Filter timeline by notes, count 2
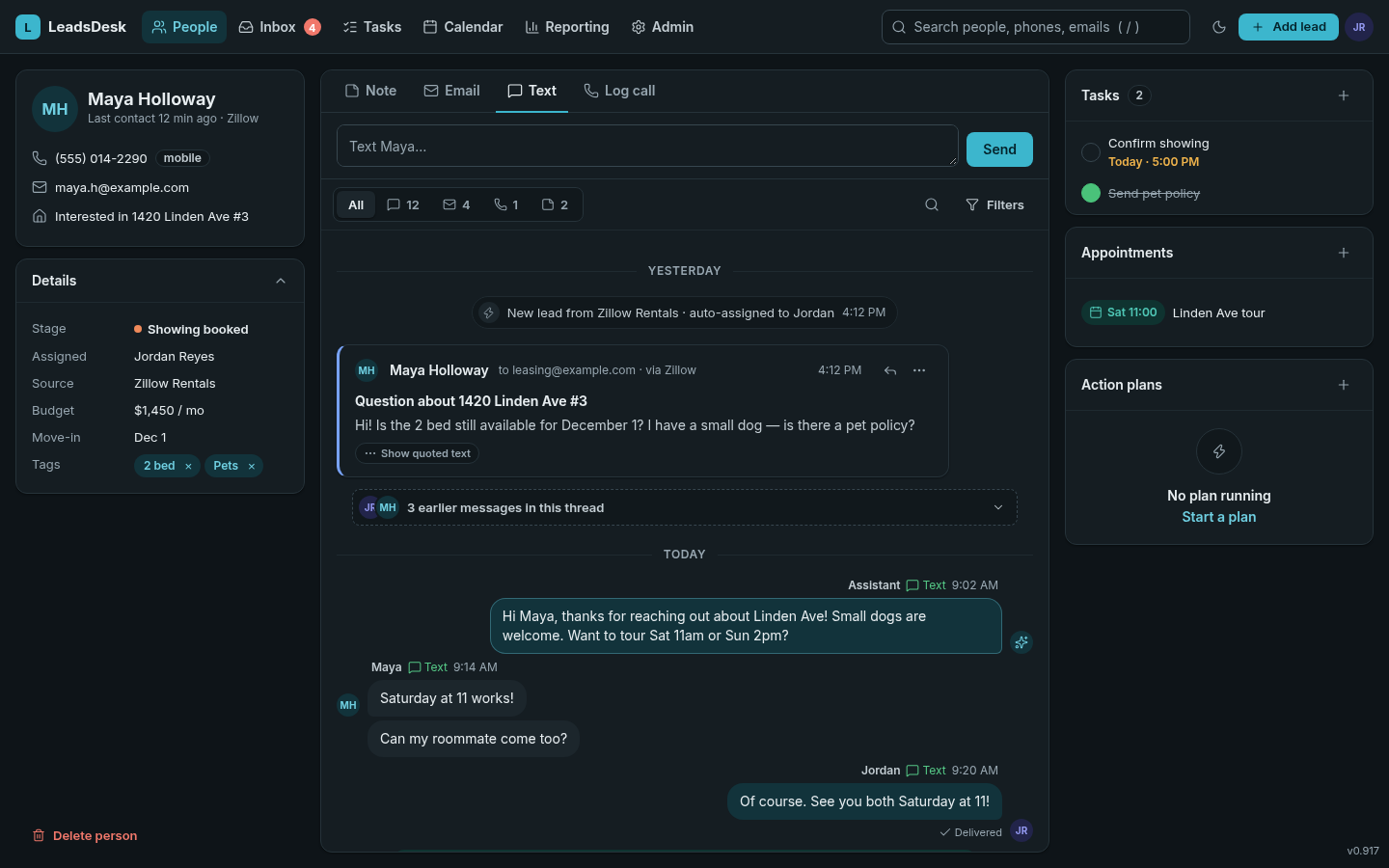The image size is (1389, 868). (x=555, y=204)
